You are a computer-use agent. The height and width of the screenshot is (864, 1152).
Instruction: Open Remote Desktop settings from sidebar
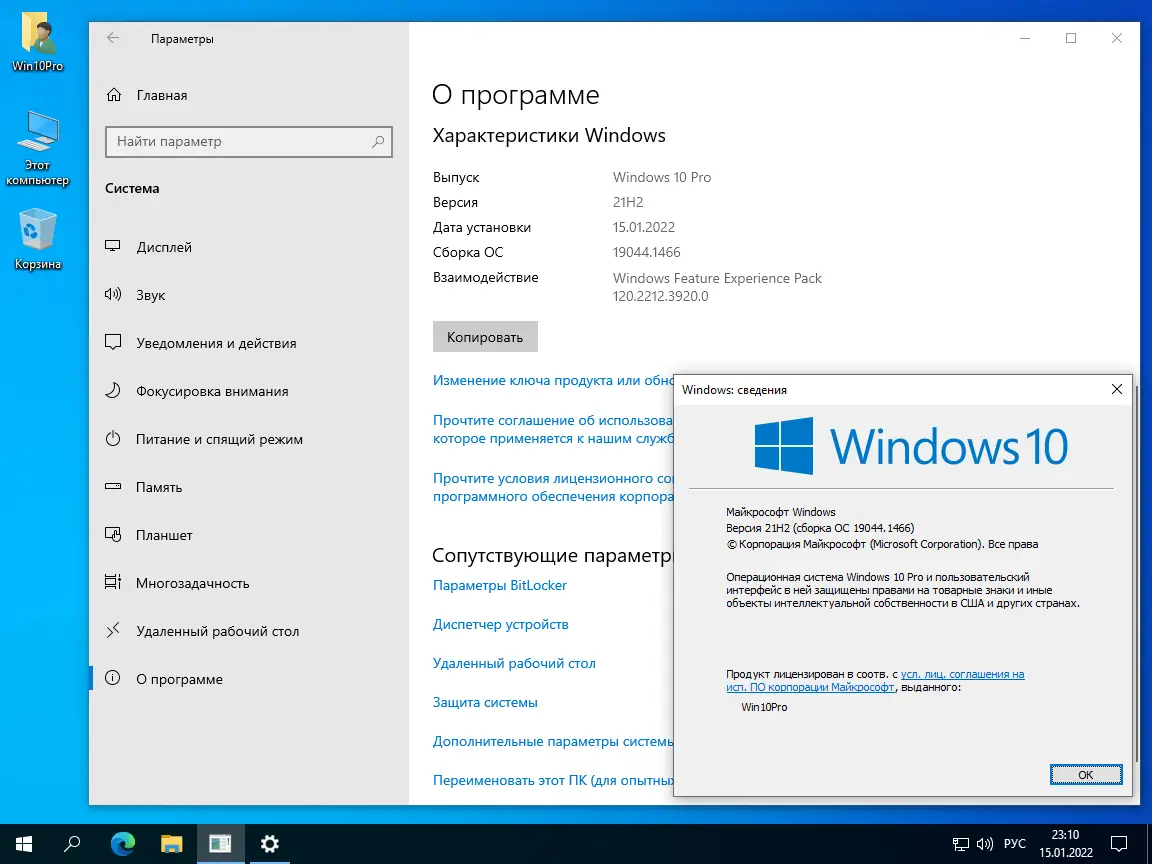220,631
